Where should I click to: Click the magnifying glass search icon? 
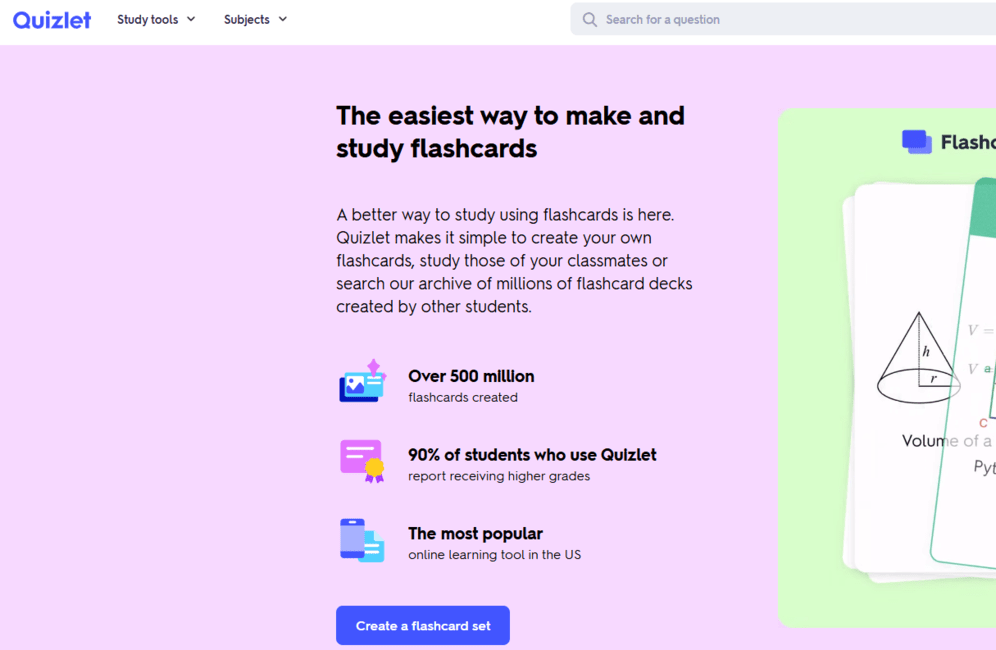click(x=590, y=19)
